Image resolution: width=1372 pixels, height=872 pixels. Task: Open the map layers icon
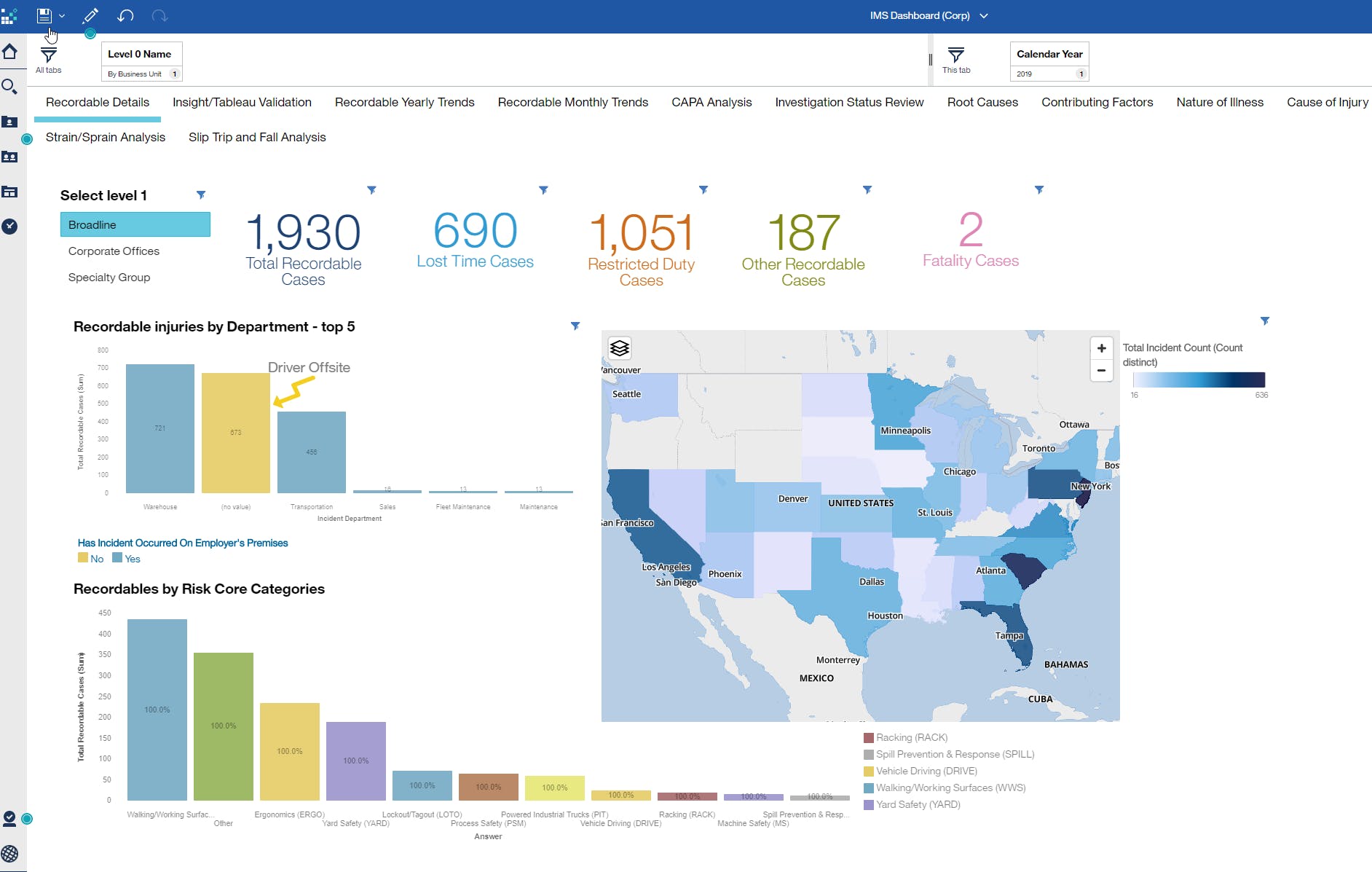pos(619,348)
